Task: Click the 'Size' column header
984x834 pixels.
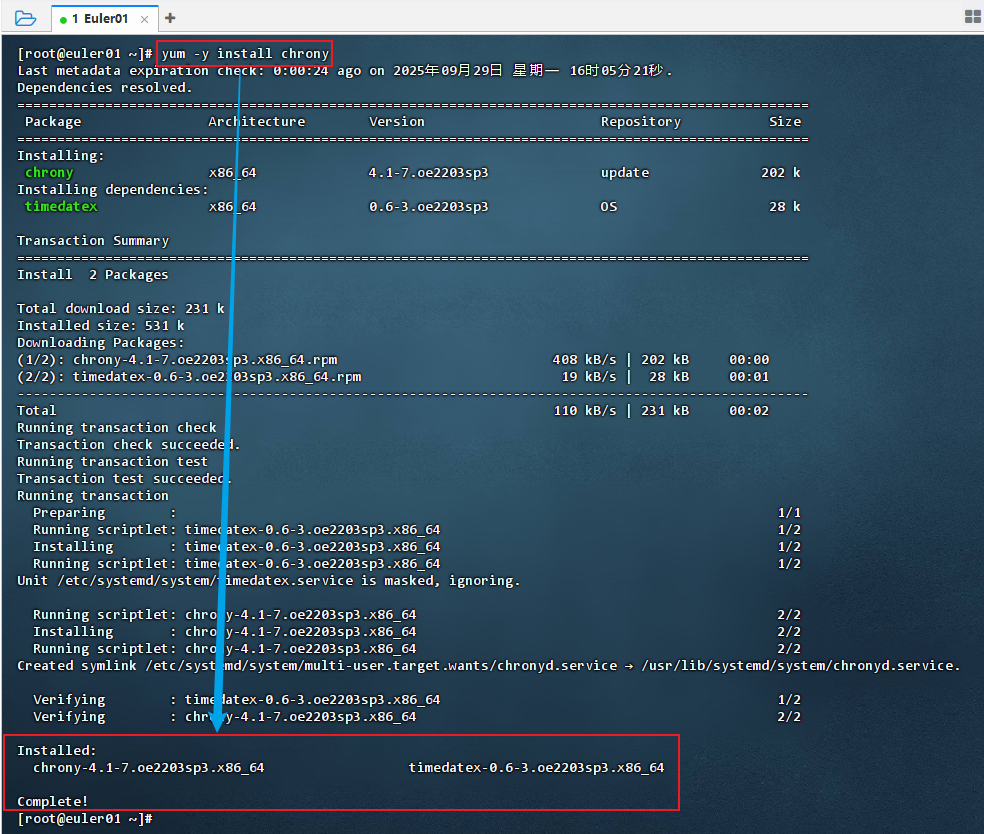Action: pyautogui.click(x=785, y=122)
